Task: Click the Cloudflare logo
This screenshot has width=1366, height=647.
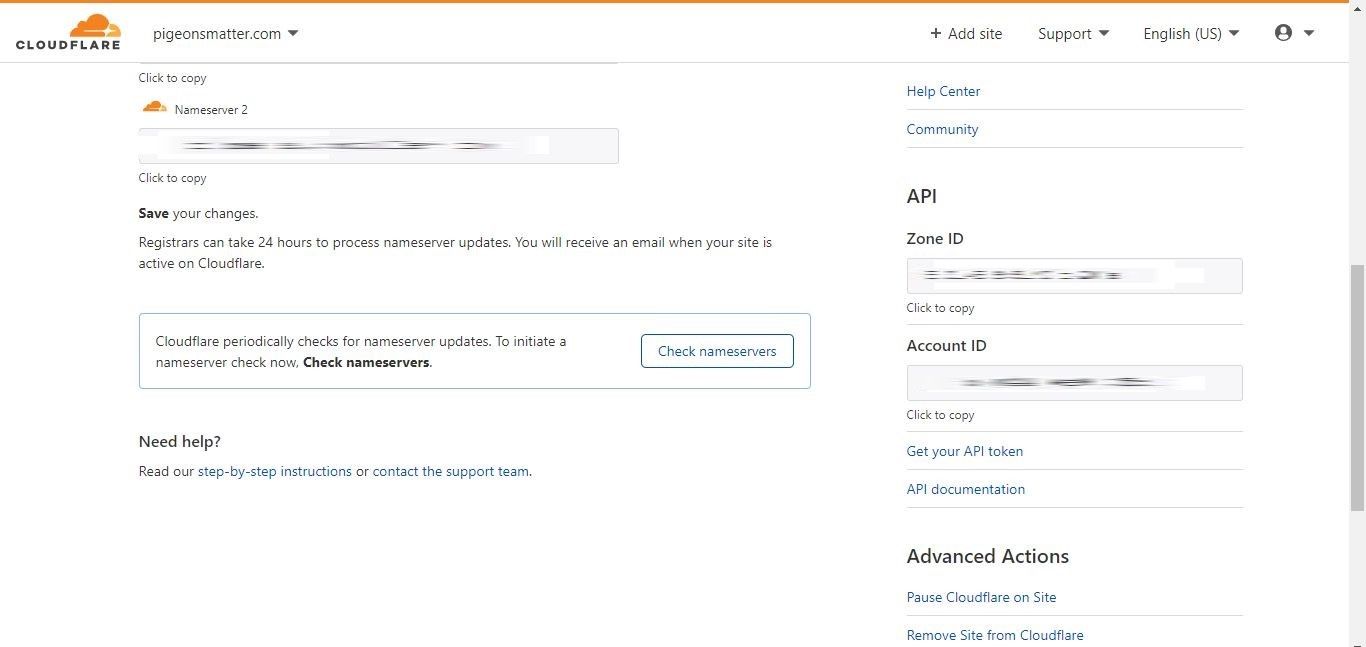Action: 68,31
